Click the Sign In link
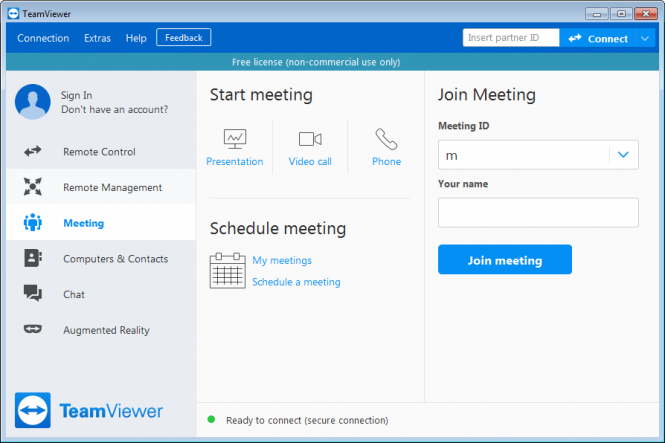Screen dimensions: 665x443 pyautogui.click(x=76, y=95)
